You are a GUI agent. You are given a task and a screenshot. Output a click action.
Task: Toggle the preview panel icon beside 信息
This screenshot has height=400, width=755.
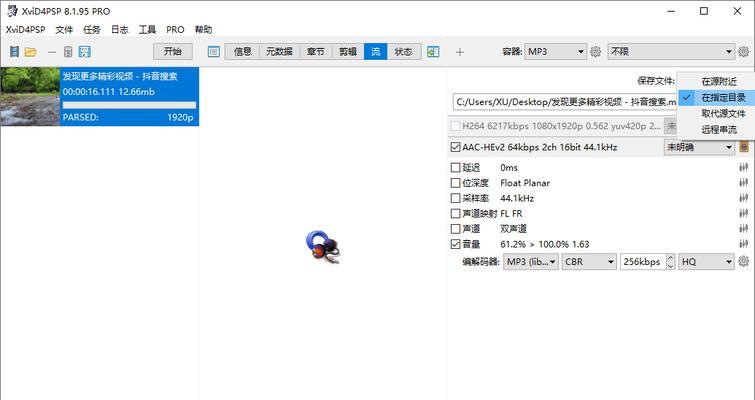click(214, 52)
